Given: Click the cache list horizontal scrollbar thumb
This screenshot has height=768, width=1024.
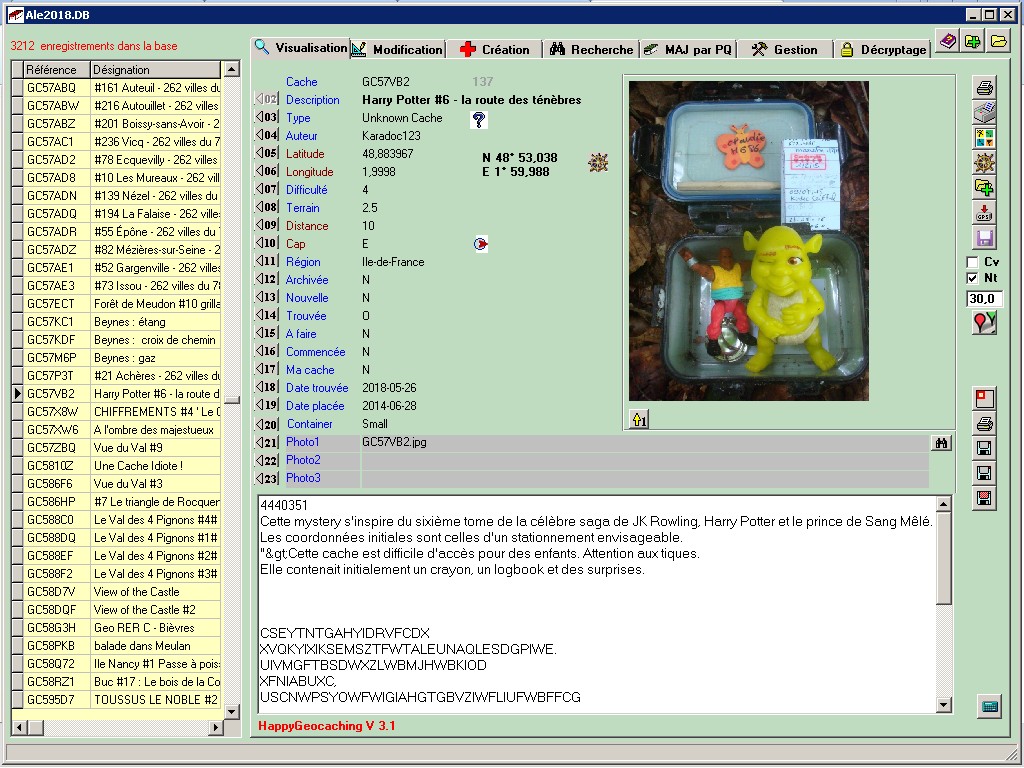Looking at the screenshot, I should (37, 727).
